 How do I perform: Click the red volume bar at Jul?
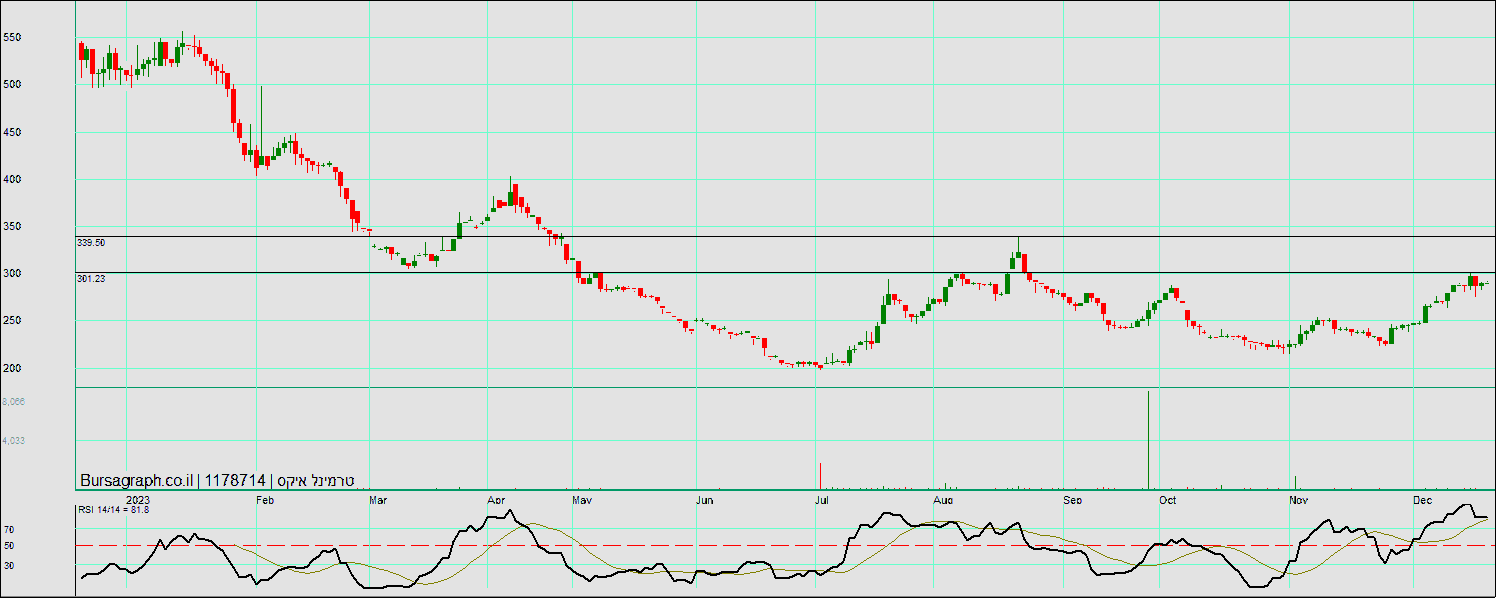click(820, 476)
